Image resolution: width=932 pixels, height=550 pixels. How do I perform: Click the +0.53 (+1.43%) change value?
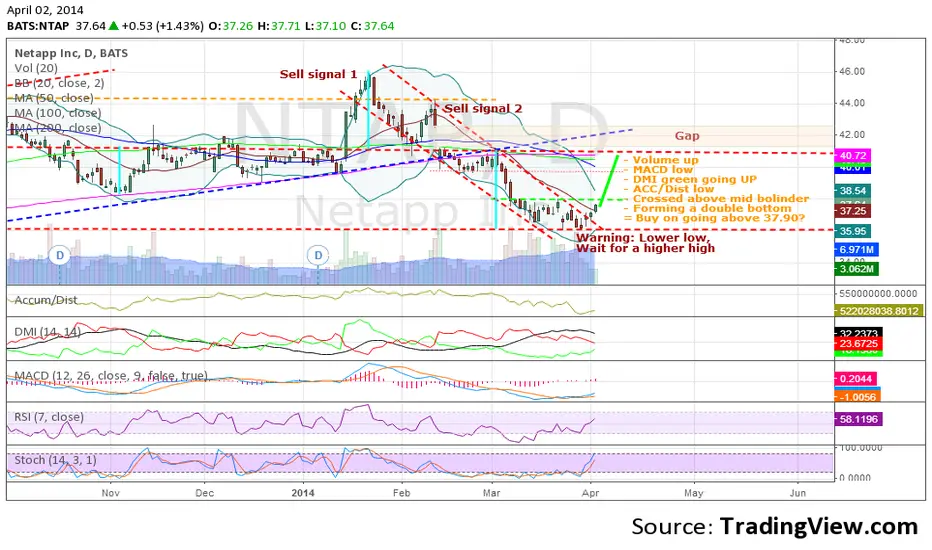[x=163, y=26]
